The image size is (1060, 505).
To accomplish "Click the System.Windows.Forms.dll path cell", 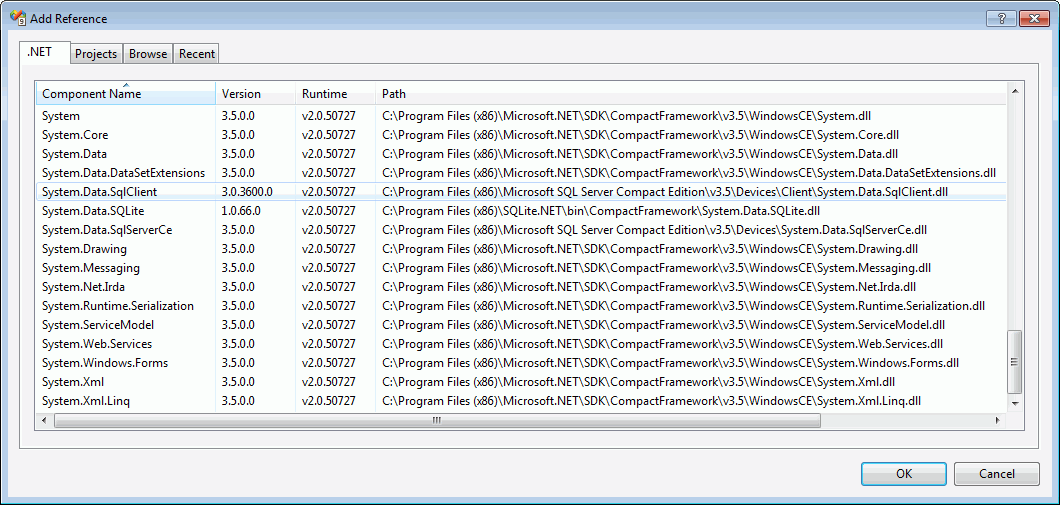I will coord(671,363).
